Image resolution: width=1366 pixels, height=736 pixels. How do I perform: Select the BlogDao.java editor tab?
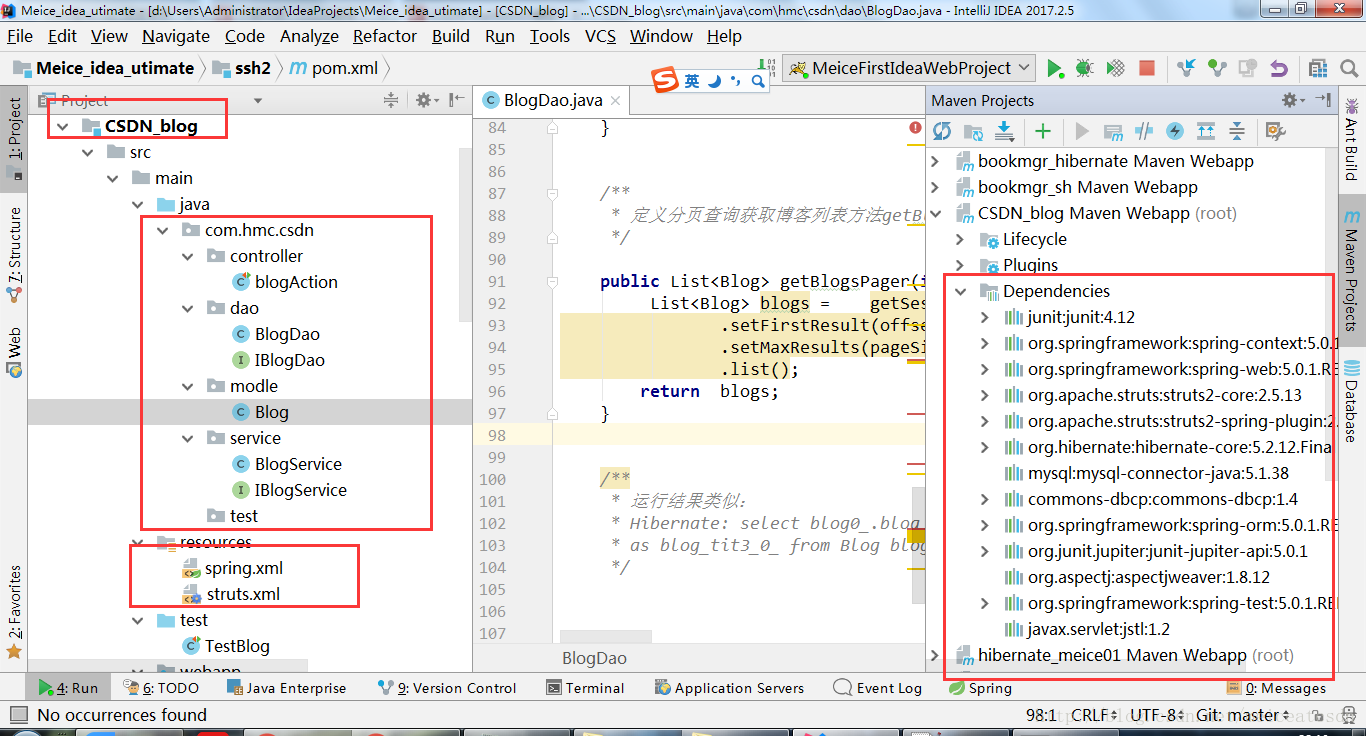552,100
